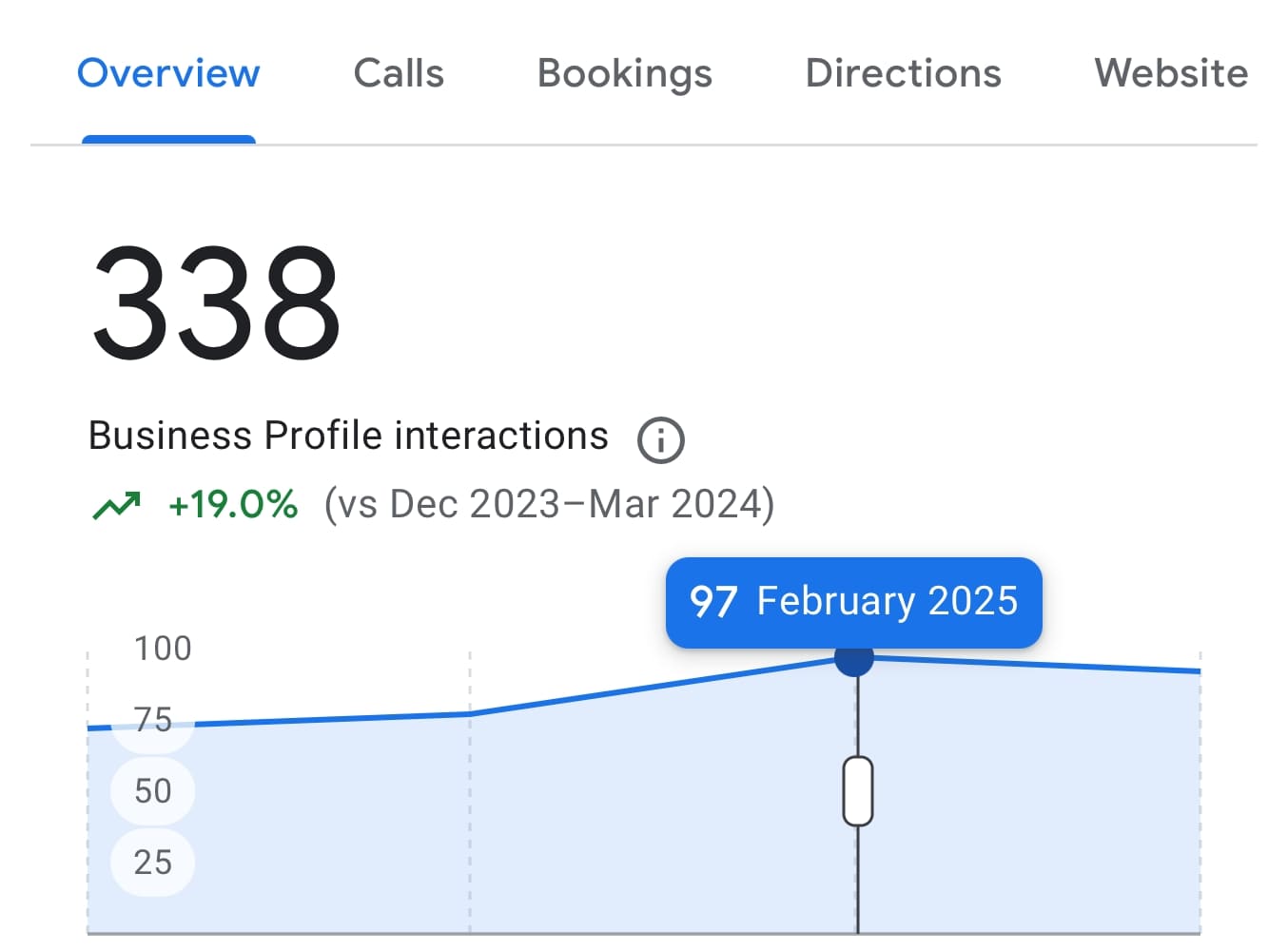Select the dark blue data point on the chart line

point(854,657)
